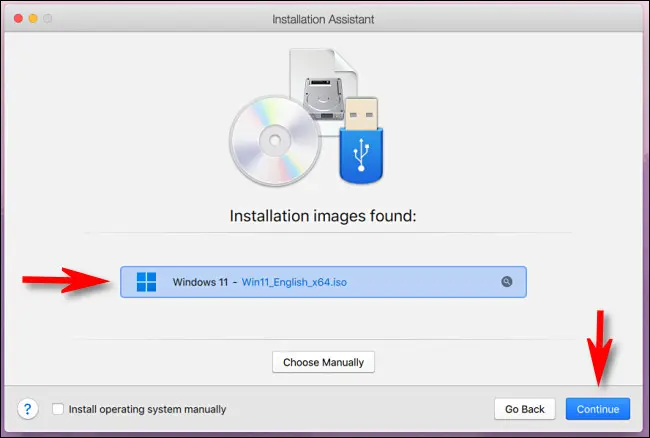Click the Windows 11 logo icon
This screenshot has width=650, height=438.
(x=146, y=282)
